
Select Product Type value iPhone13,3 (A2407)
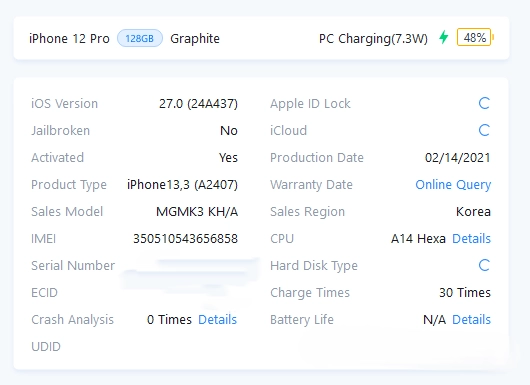click(x=183, y=185)
